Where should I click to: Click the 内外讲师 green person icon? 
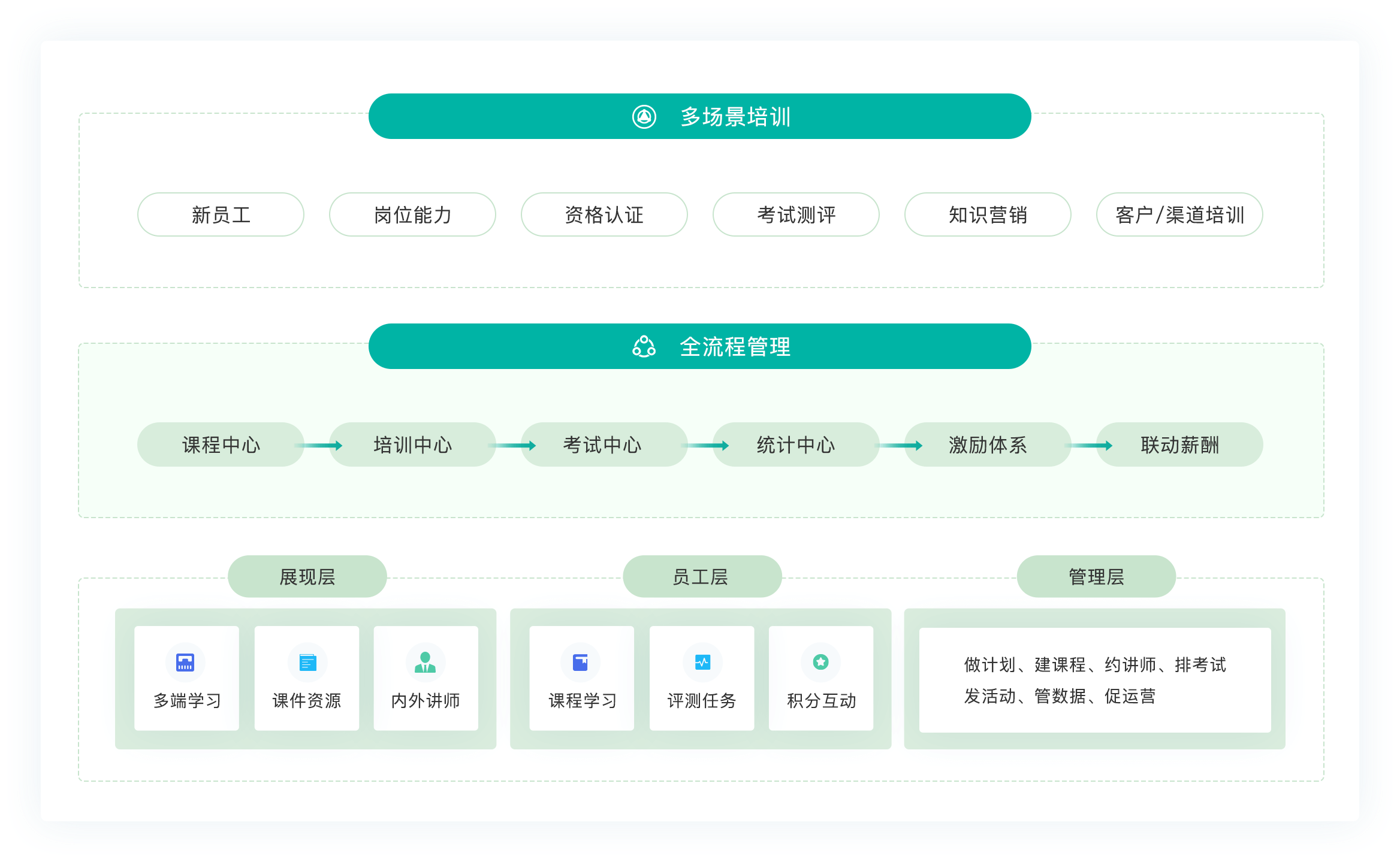426,662
